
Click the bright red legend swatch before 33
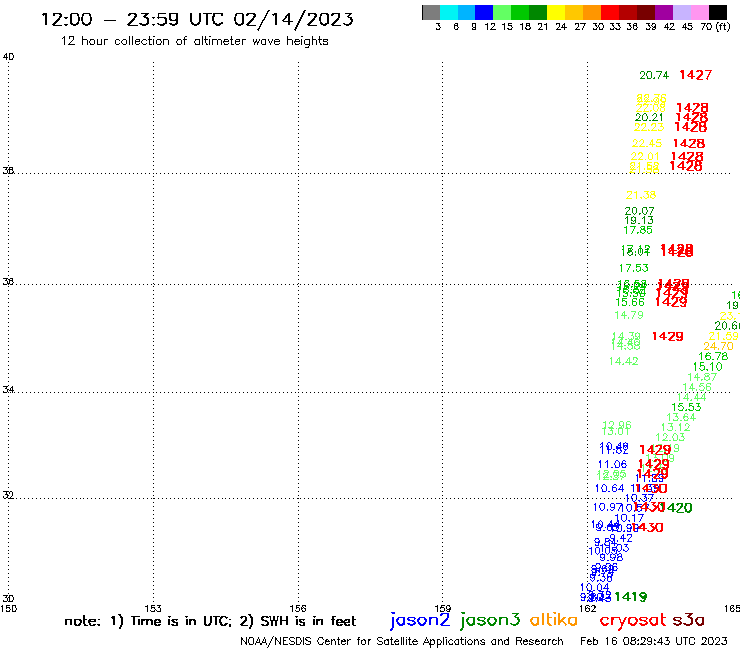(610, 13)
